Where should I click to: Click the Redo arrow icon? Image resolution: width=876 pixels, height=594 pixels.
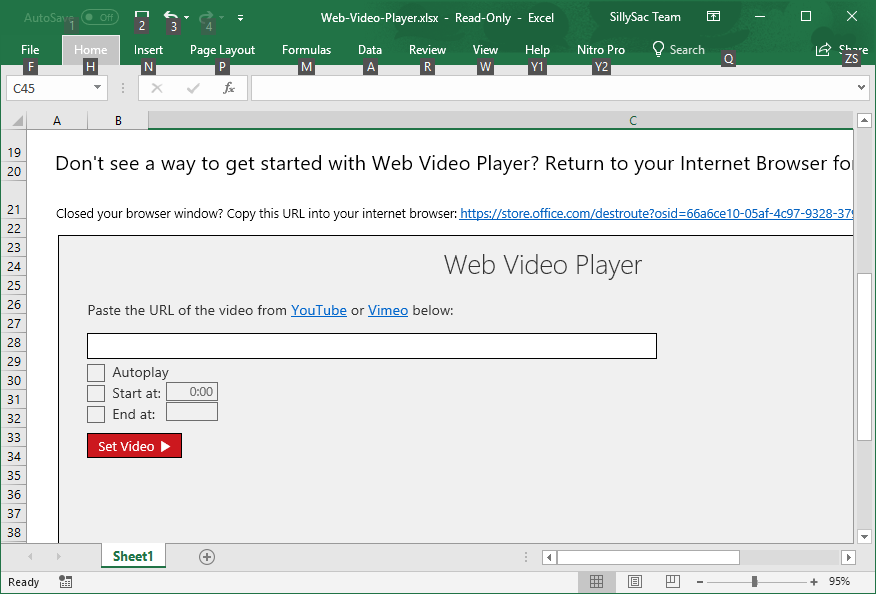pyautogui.click(x=206, y=17)
